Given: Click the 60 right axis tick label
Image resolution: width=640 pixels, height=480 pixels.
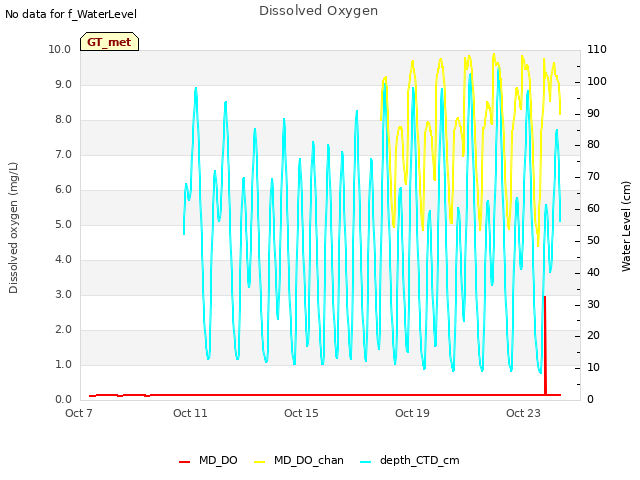Looking at the screenshot, I should pos(593,209).
